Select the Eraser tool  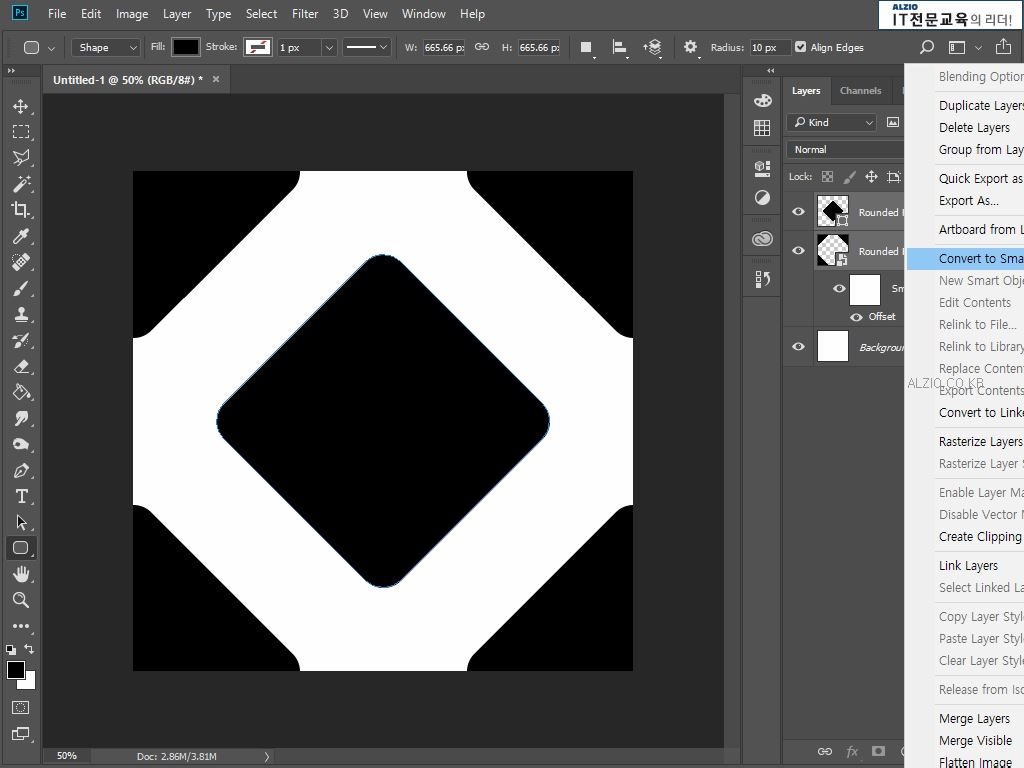pos(21,366)
